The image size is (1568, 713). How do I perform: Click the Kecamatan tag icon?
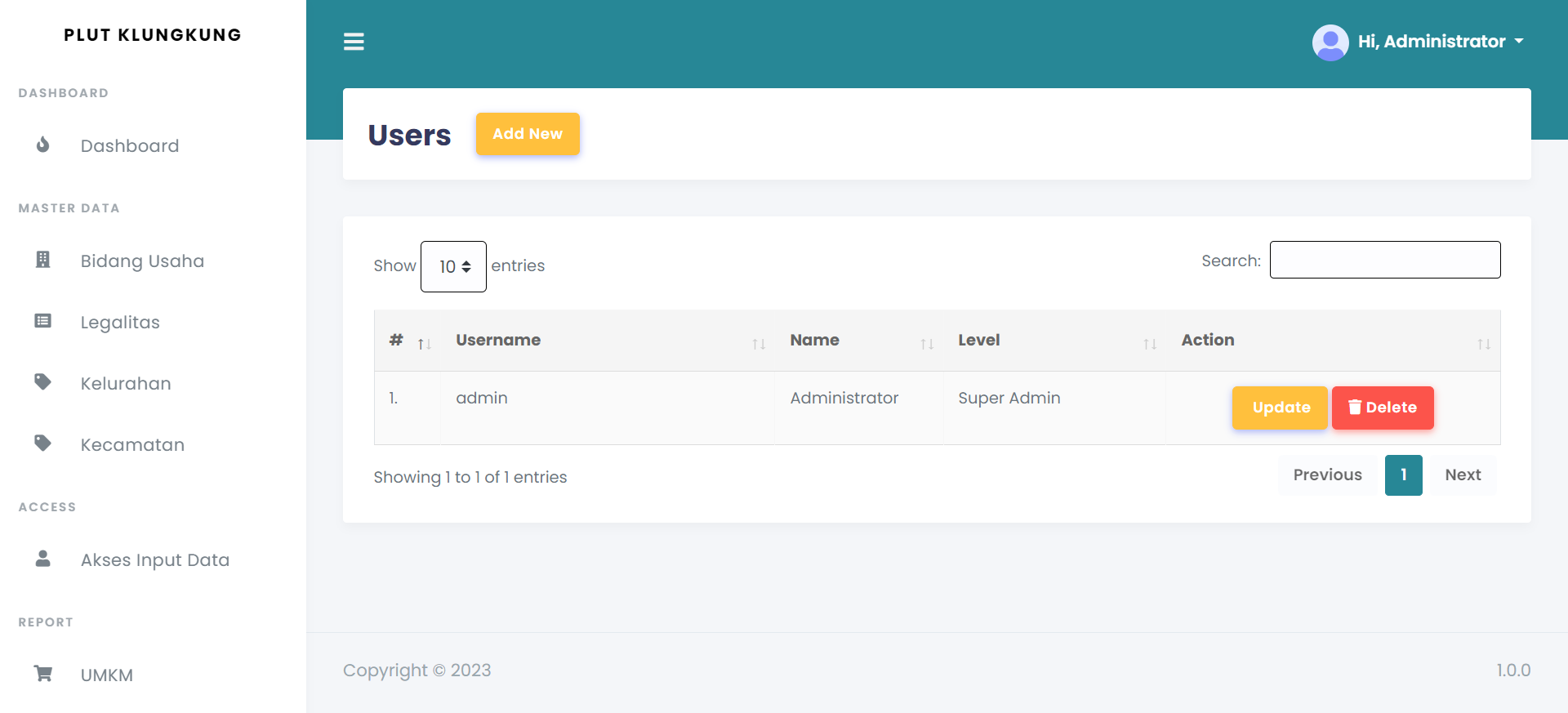pos(43,443)
